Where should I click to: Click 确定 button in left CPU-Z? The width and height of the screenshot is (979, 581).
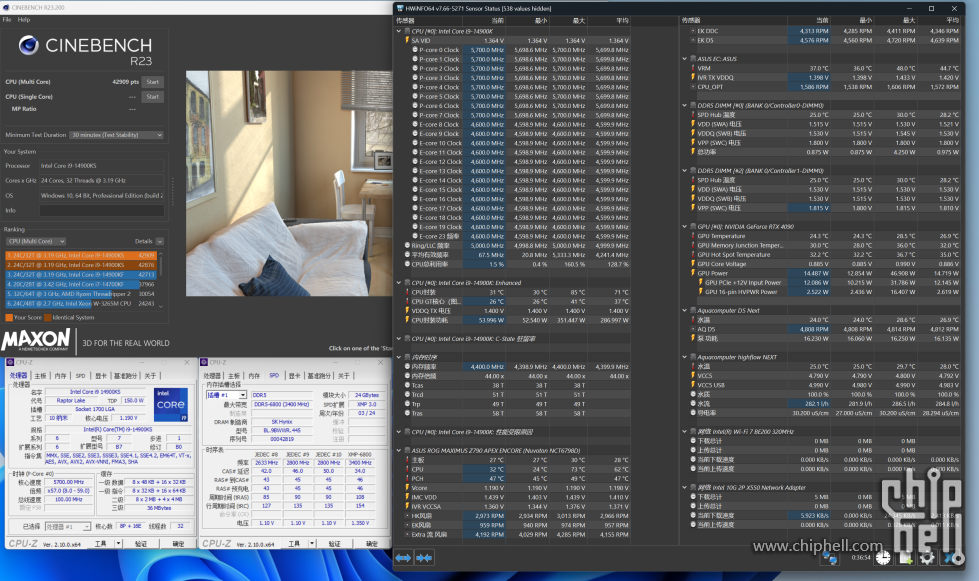[178, 544]
